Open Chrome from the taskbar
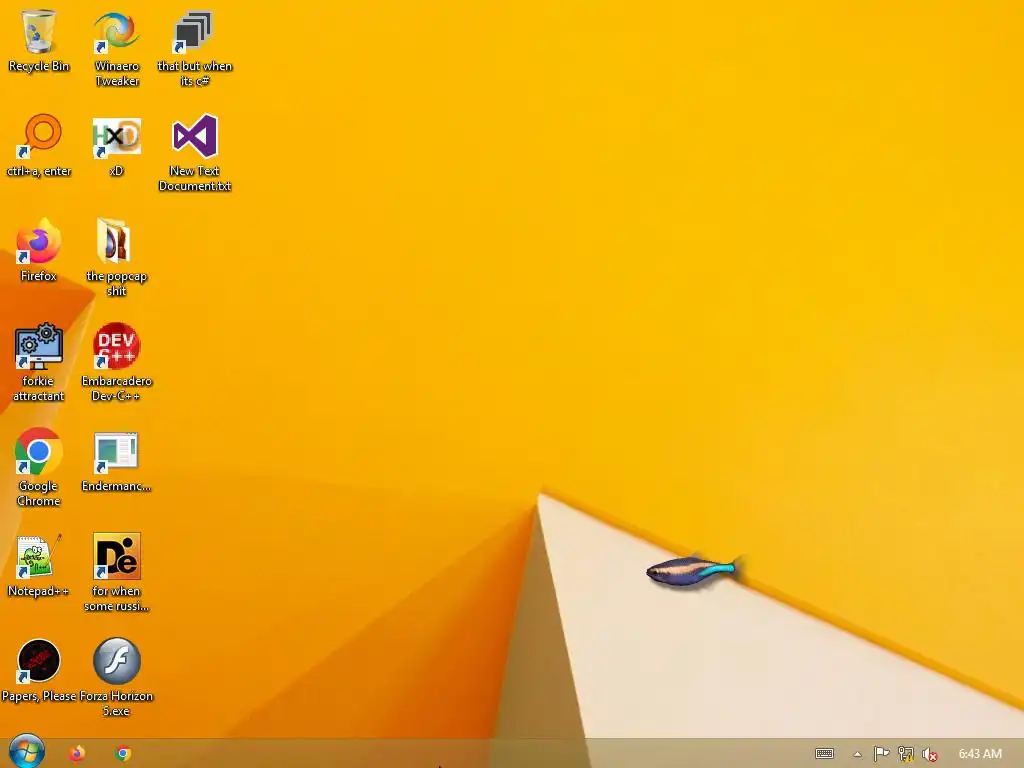1024x768 pixels. click(x=123, y=754)
